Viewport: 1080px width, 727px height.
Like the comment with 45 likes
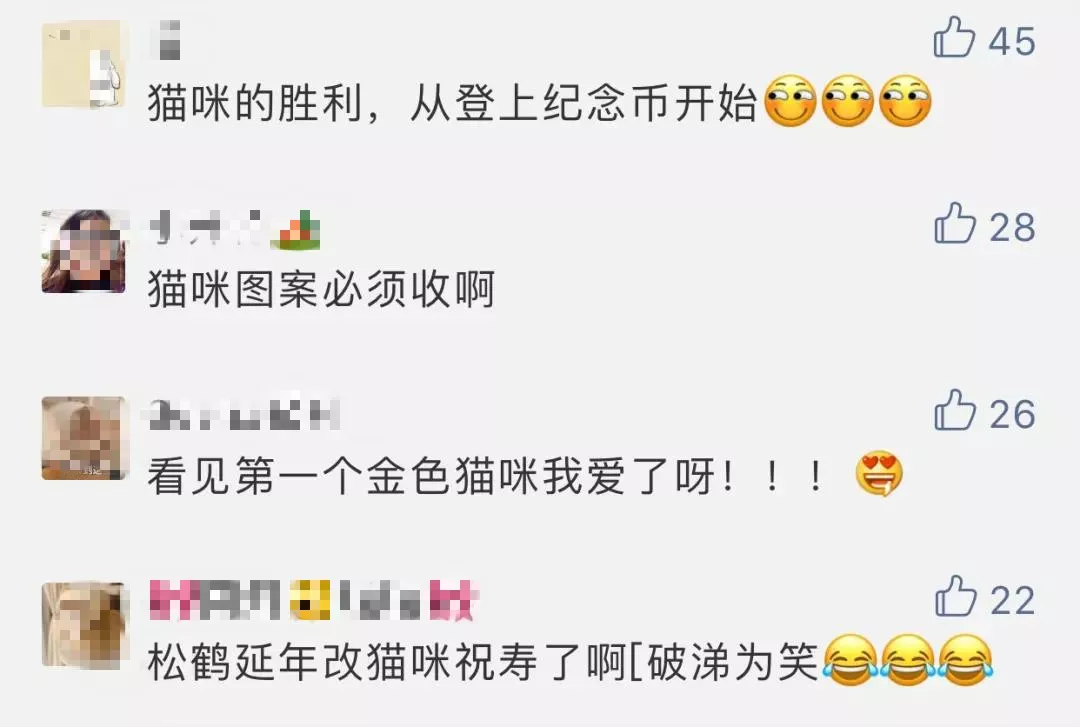(954, 37)
